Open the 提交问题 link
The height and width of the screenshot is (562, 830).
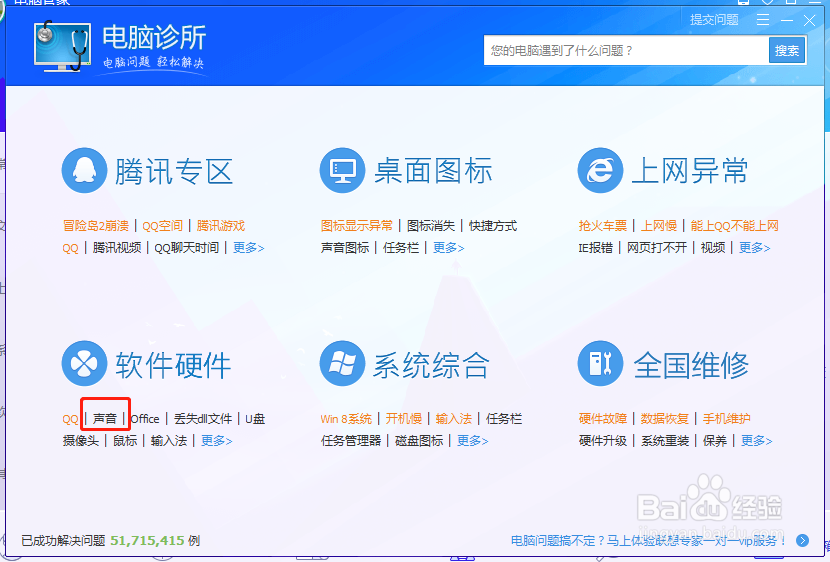pyautogui.click(x=714, y=20)
